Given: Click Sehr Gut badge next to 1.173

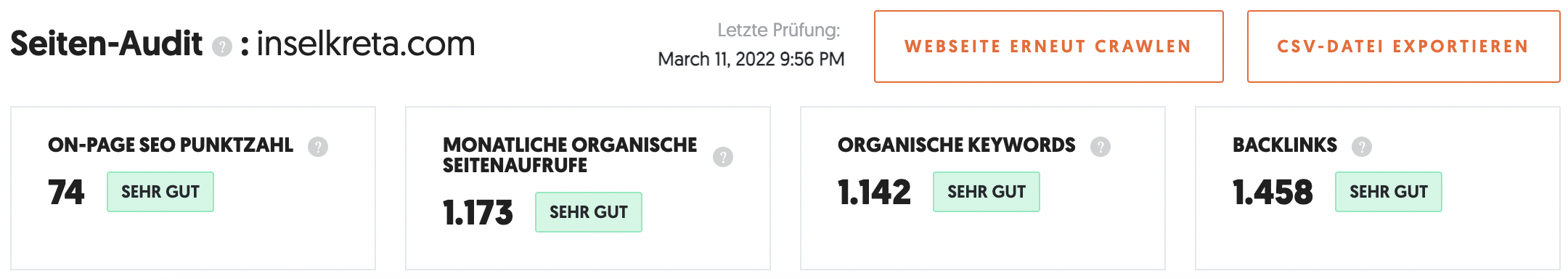Looking at the screenshot, I should click(x=589, y=212).
